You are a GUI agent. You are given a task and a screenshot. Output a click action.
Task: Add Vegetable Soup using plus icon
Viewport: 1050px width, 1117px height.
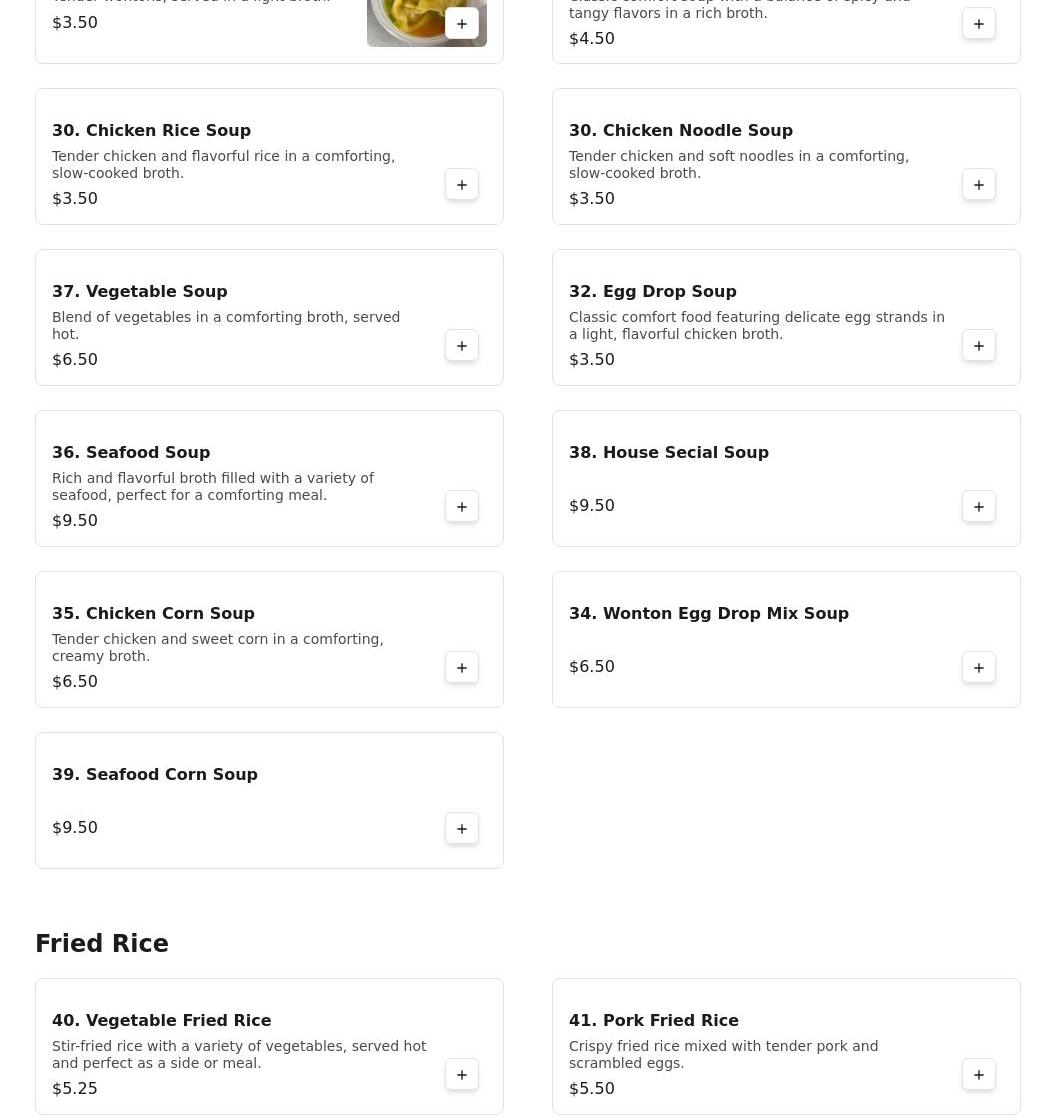point(462,346)
